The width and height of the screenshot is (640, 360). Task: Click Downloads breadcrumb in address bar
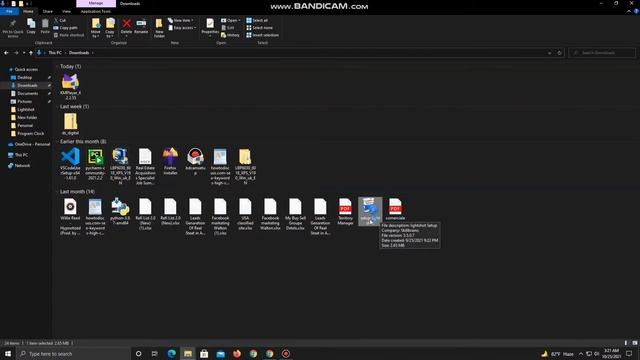coord(79,53)
